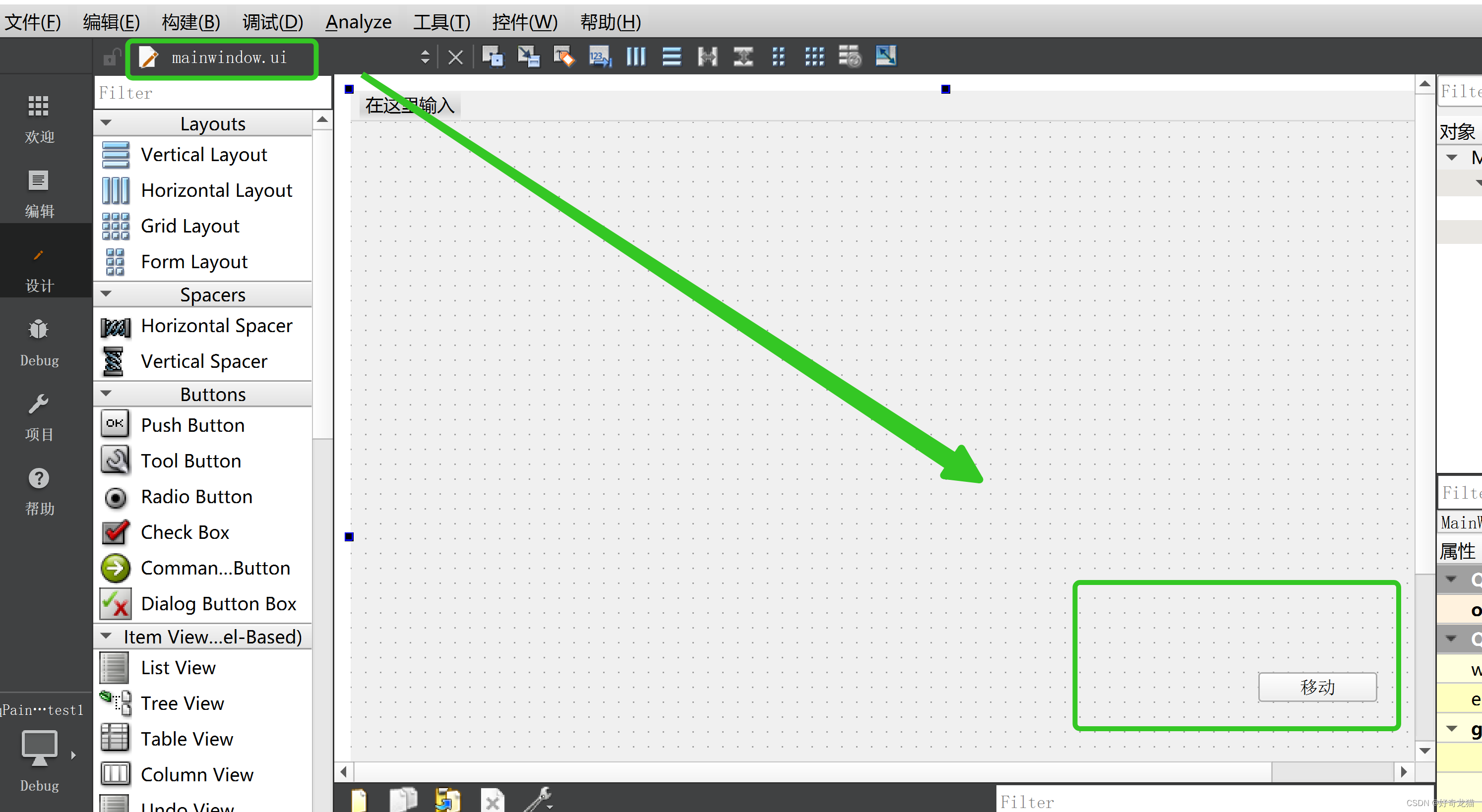This screenshot has height=812, width=1482.
Task: Click the Edit Buddies tag icon
Action: (564, 57)
